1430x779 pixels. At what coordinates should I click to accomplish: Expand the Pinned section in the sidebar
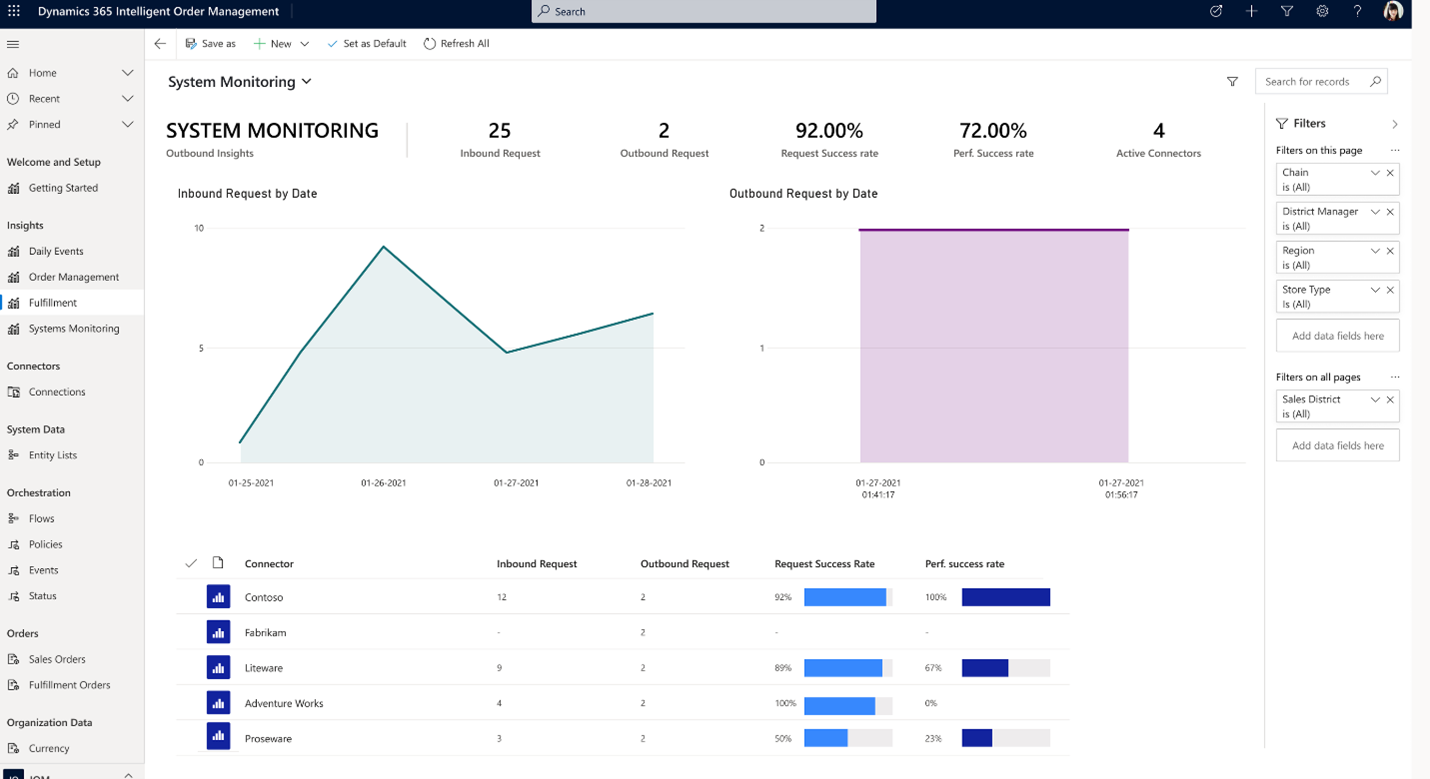pyautogui.click(x=127, y=124)
